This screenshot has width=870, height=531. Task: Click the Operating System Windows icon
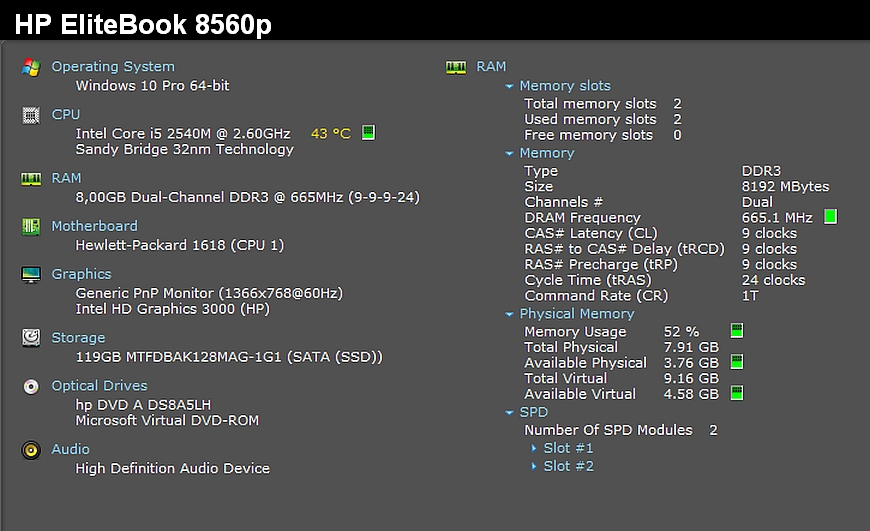[x=31, y=67]
